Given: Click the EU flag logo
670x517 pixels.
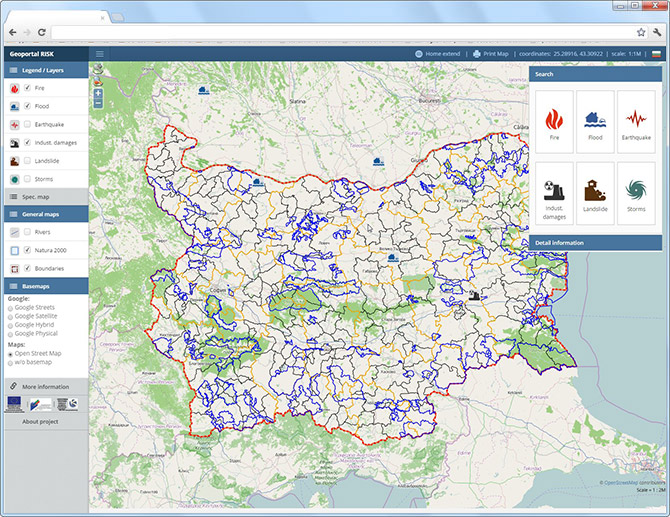Looking at the screenshot, I should pos(15,404).
